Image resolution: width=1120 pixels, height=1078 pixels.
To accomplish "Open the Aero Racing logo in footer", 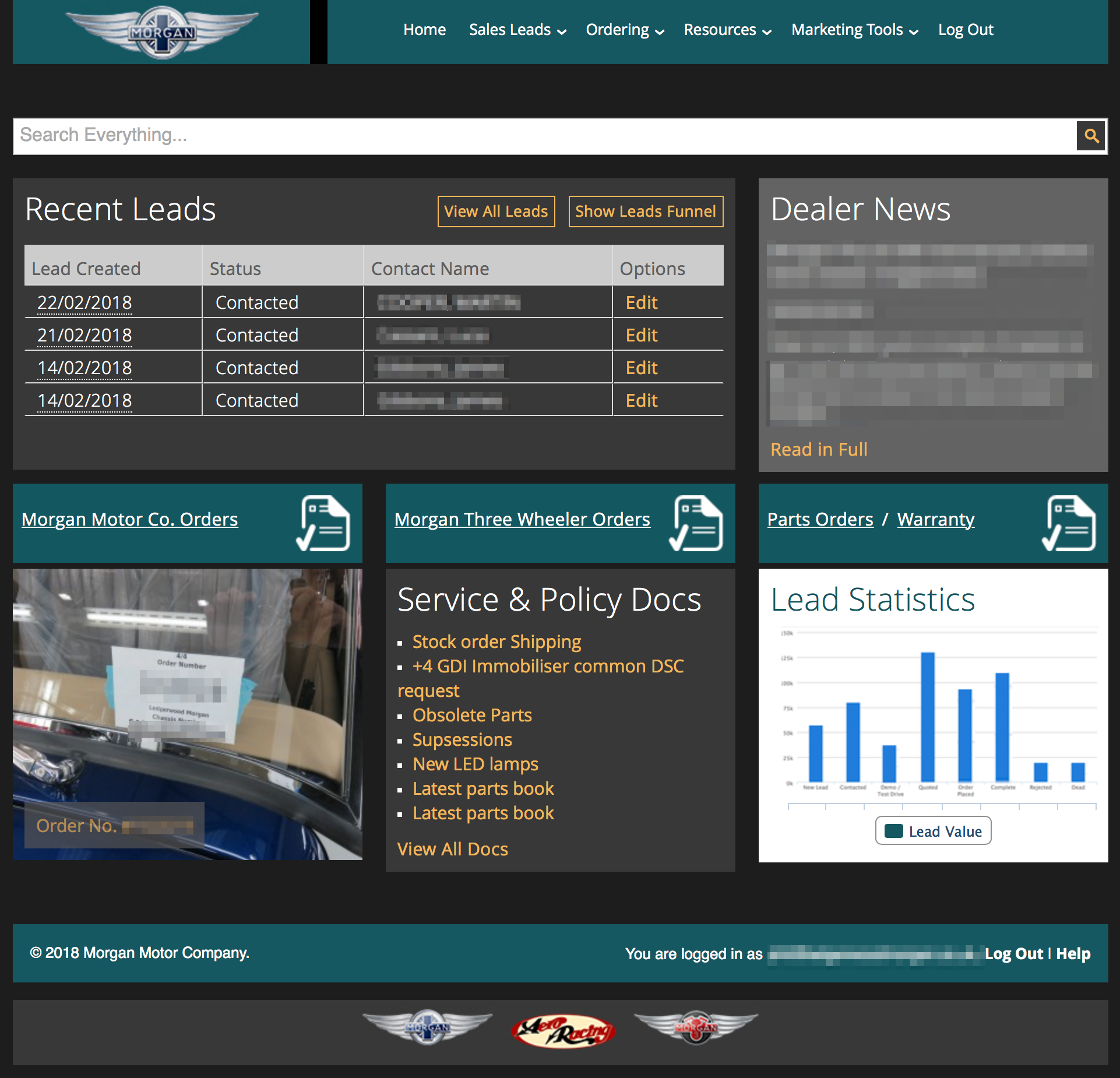I will tap(563, 1031).
